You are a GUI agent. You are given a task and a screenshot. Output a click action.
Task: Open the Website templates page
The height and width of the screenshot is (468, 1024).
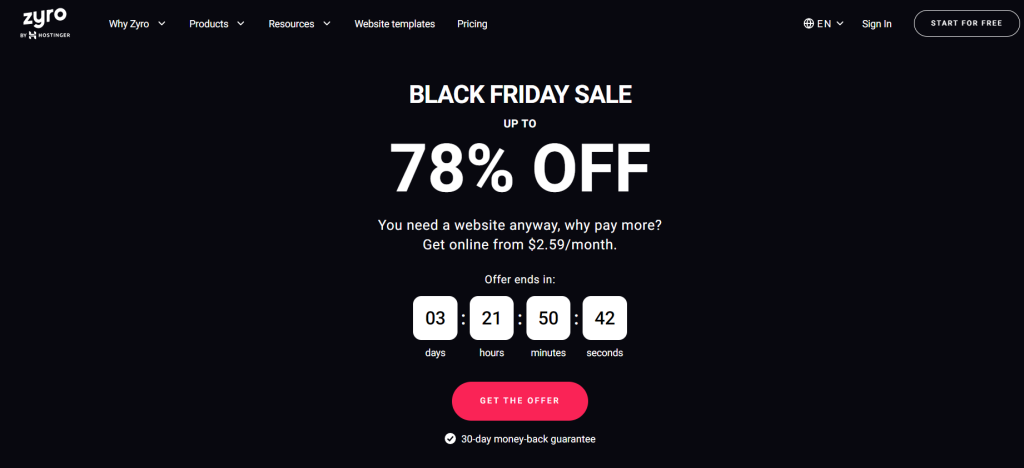[394, 23]
